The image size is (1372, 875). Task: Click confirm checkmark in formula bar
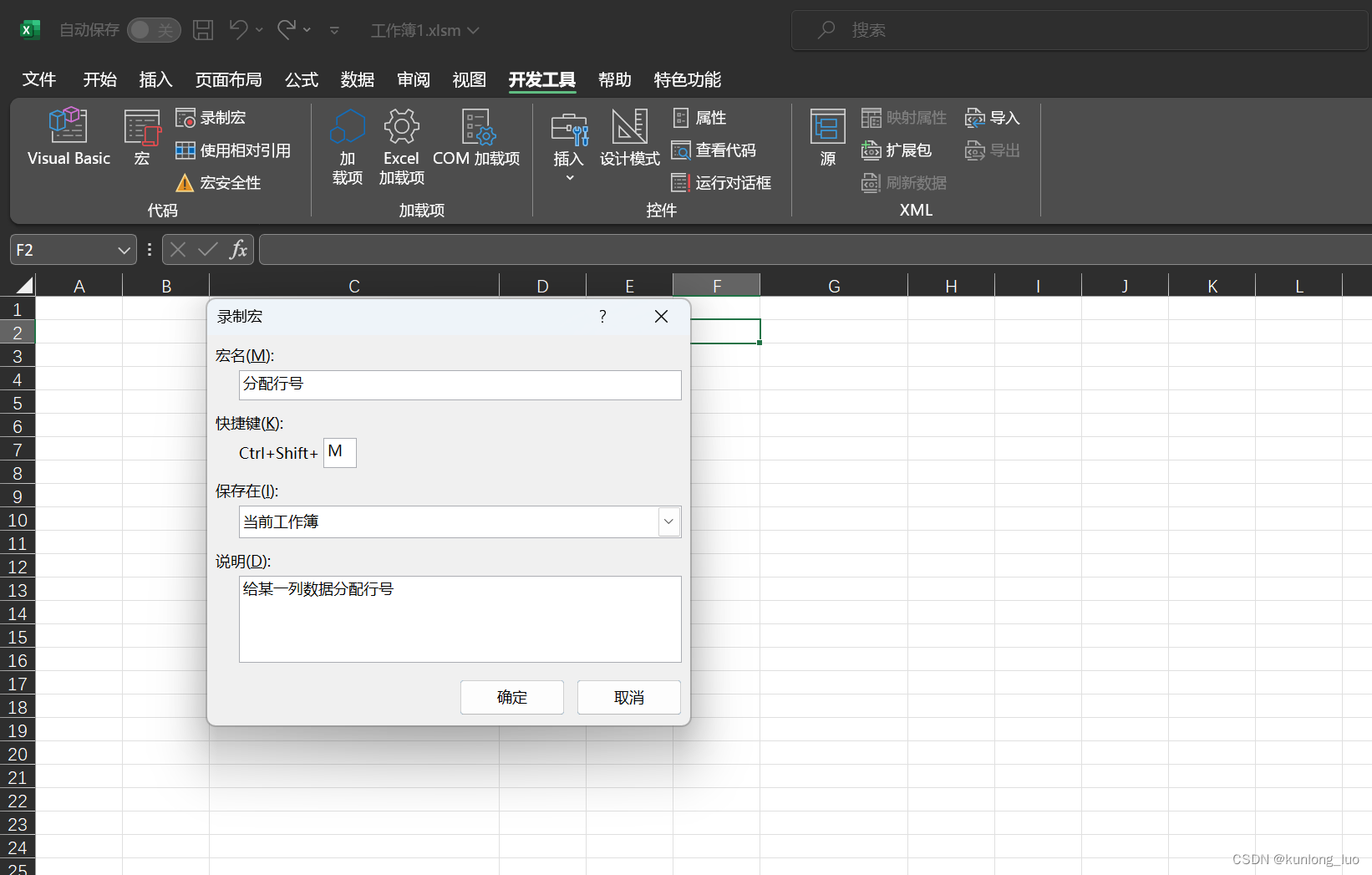[208, 249]
